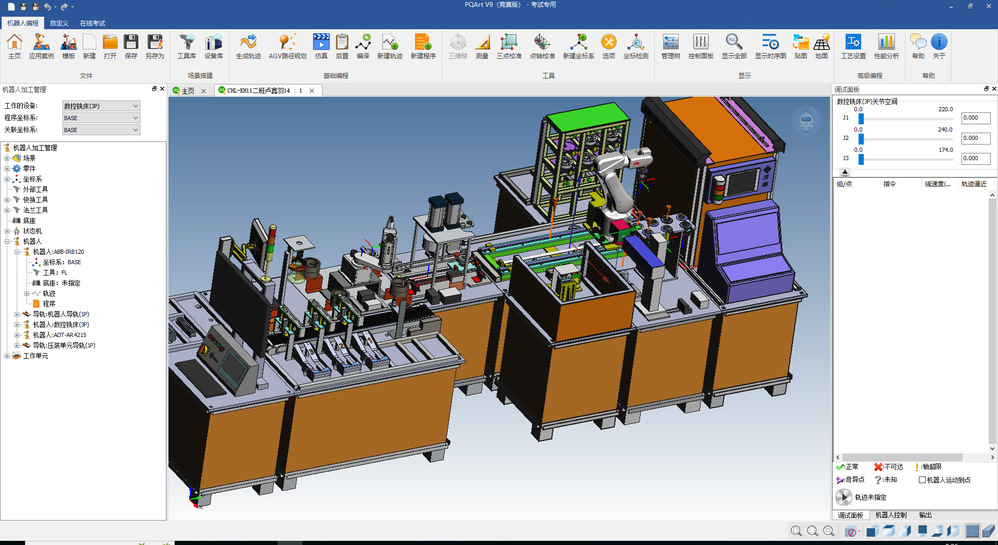998x545 pixels.
Task: Switch to the 自定义 ribbon tab
Action: (x=60, y=22)
